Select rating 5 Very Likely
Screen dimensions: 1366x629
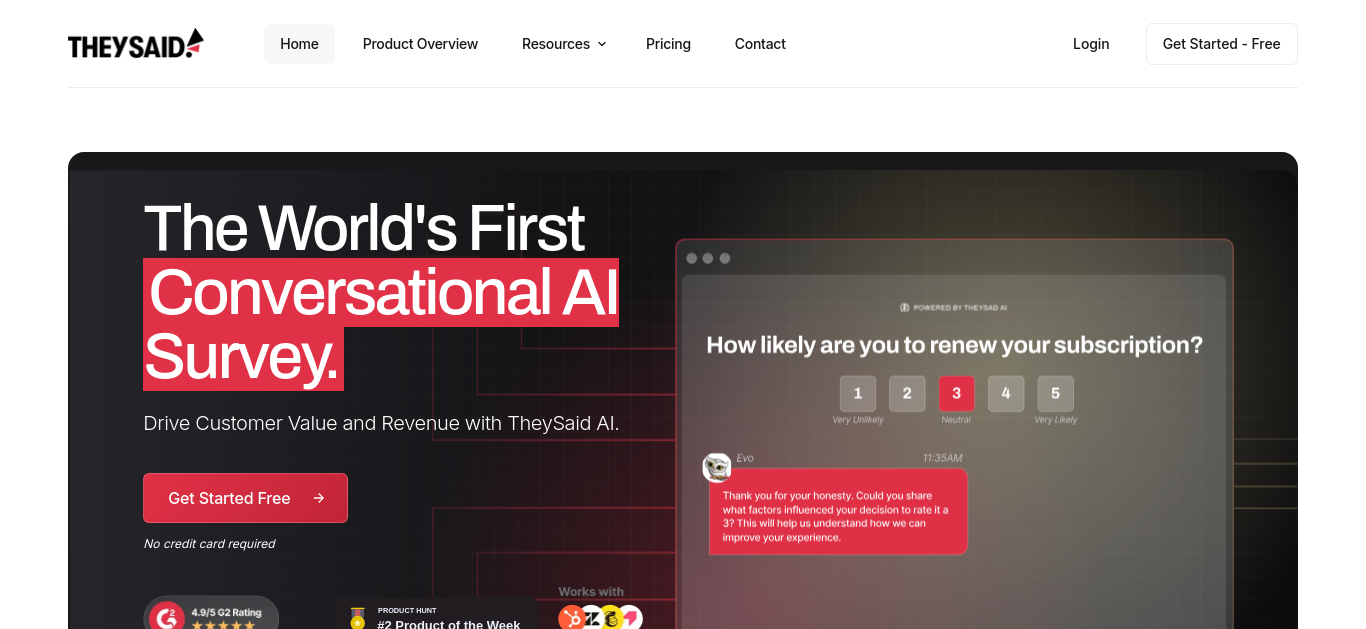pos(1055,393)
